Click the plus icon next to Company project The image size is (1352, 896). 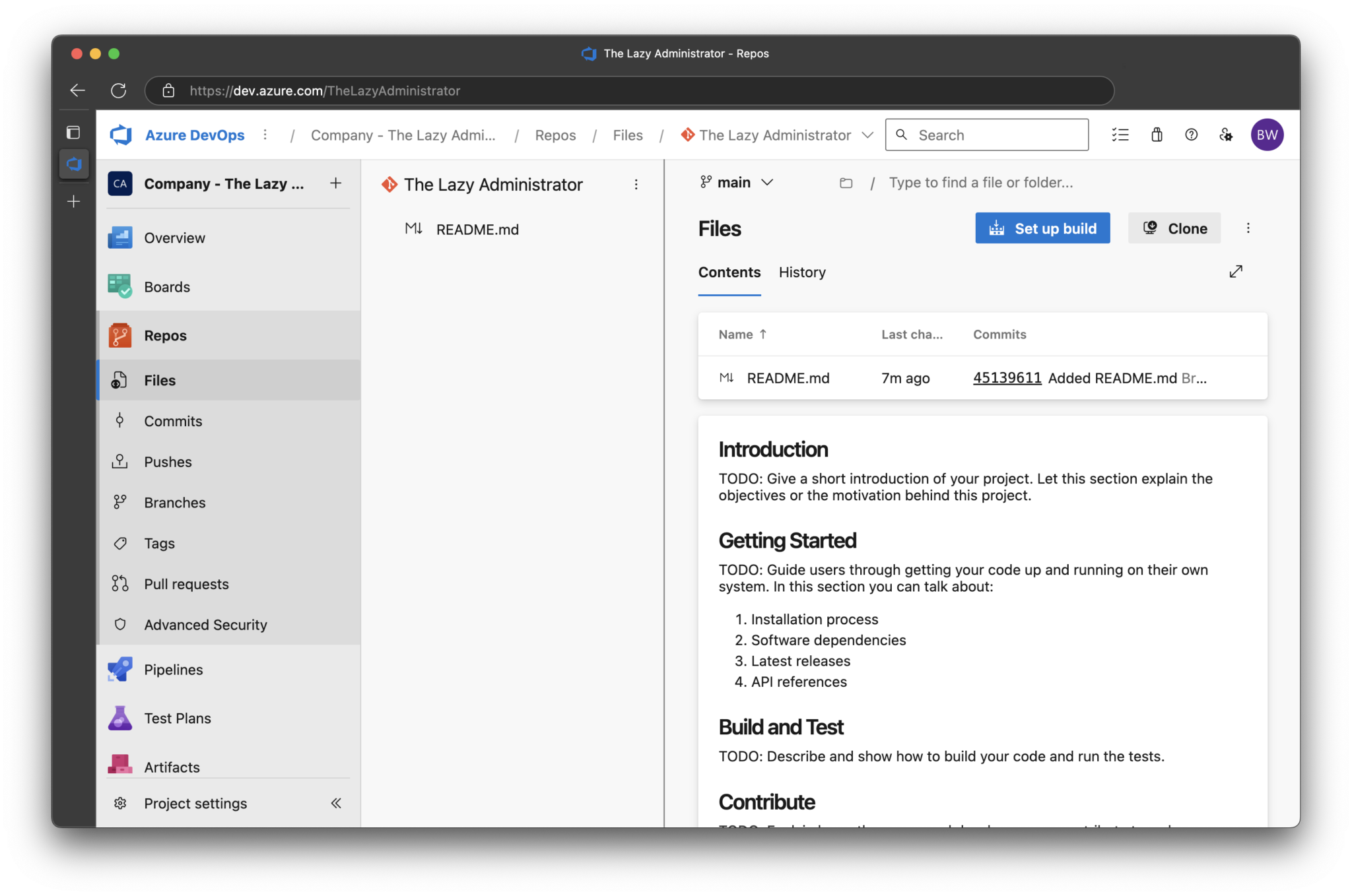click(x=335, y=183)
